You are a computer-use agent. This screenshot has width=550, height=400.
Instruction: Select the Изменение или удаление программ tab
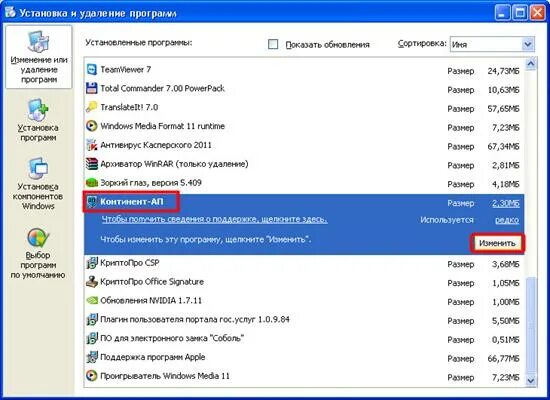[x=39, y=57]
